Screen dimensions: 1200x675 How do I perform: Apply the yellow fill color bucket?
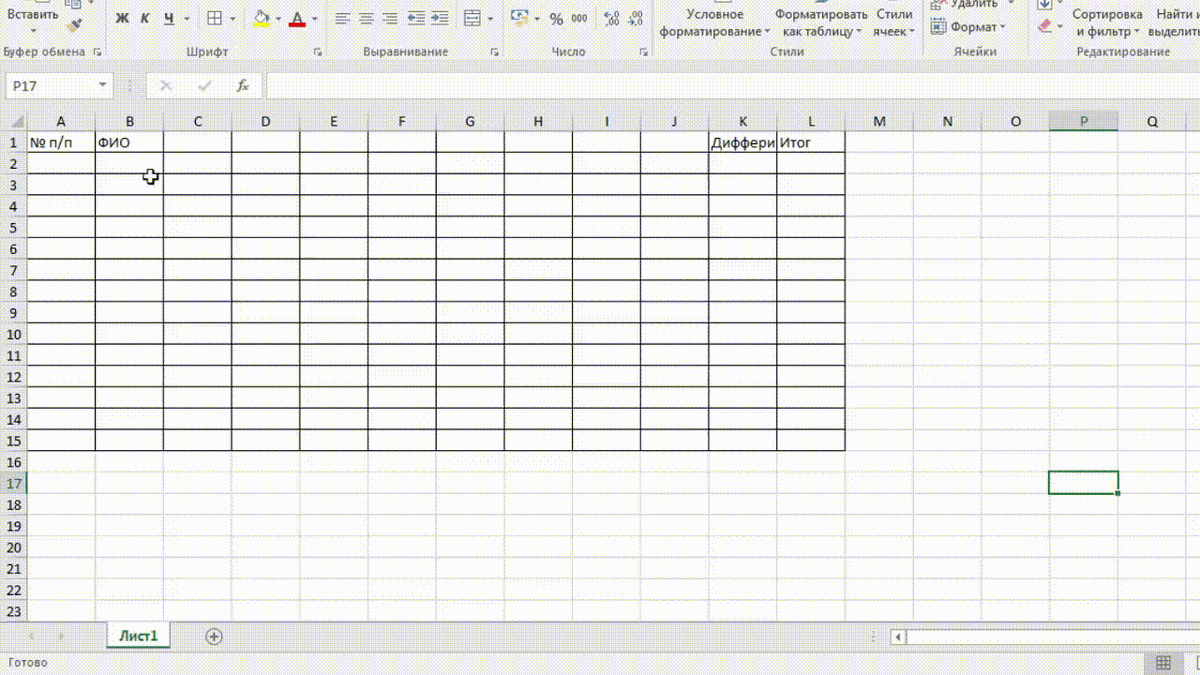pyautogui.click(x=262, y=19)
